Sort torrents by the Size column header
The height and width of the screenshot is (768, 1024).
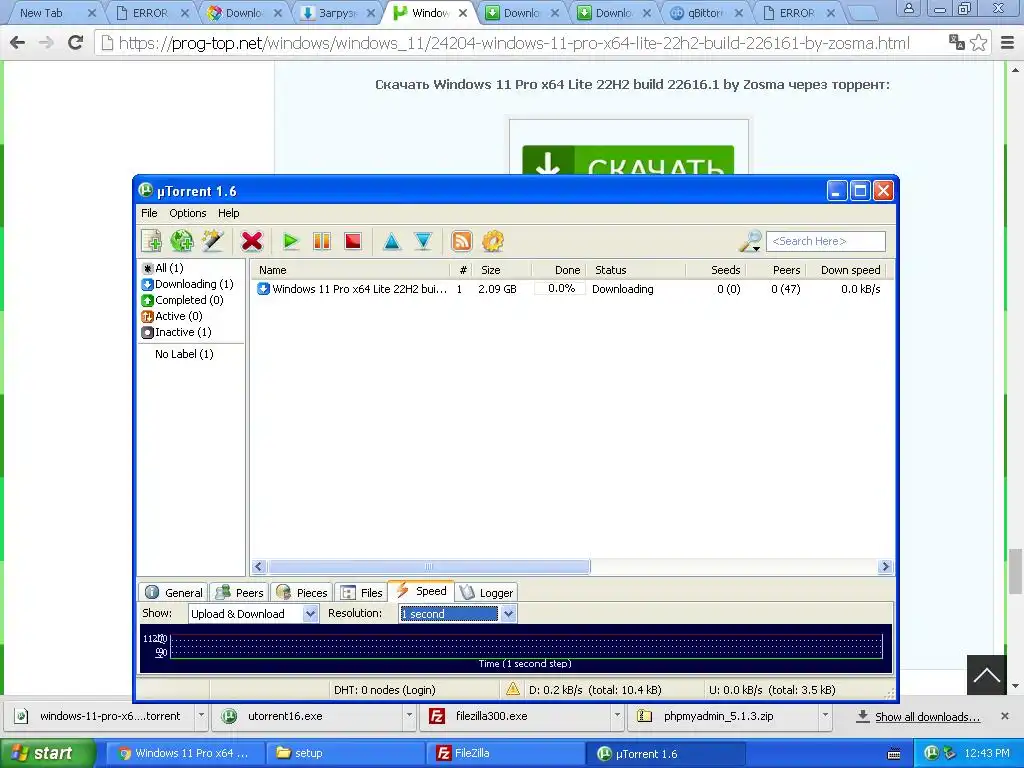(x=502, y=270)
